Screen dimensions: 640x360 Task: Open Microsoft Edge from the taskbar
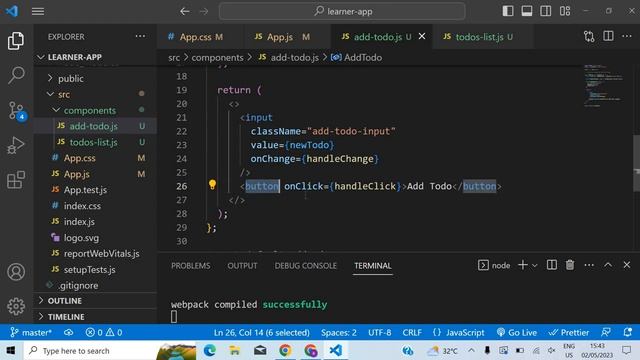210,351
